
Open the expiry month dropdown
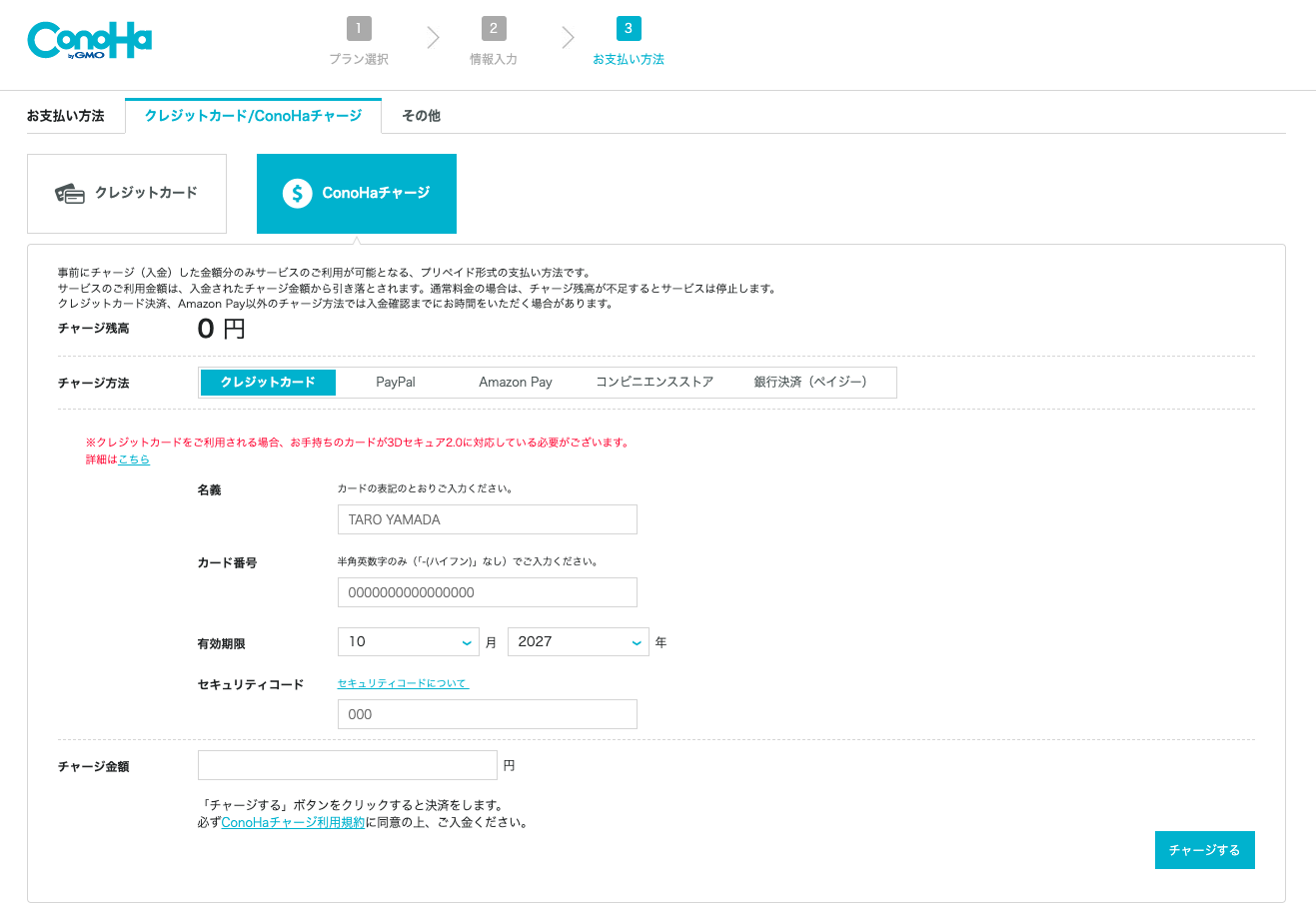coord(409,641)
